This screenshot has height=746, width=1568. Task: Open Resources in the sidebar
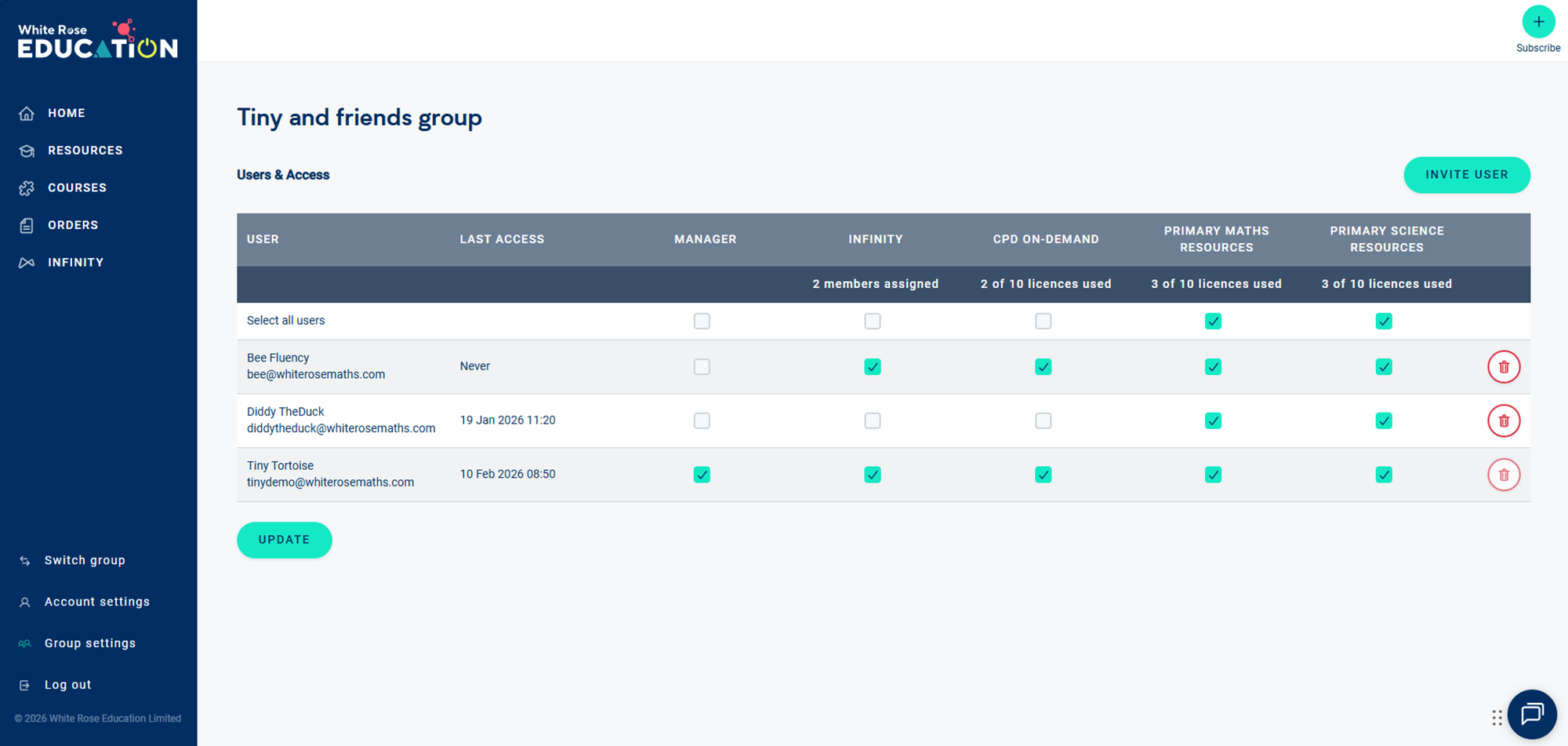85,151
